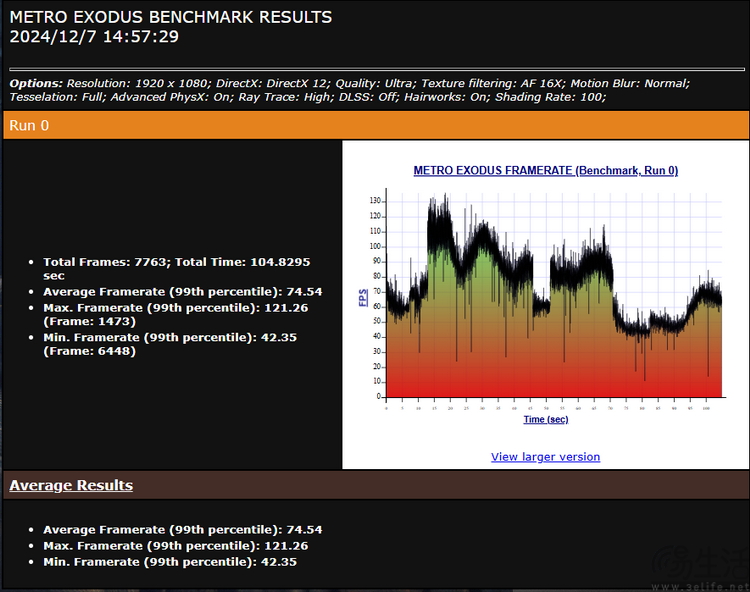Select the Run 0 orange header
The width and height of the screenshot is (750, 592).
376,125
